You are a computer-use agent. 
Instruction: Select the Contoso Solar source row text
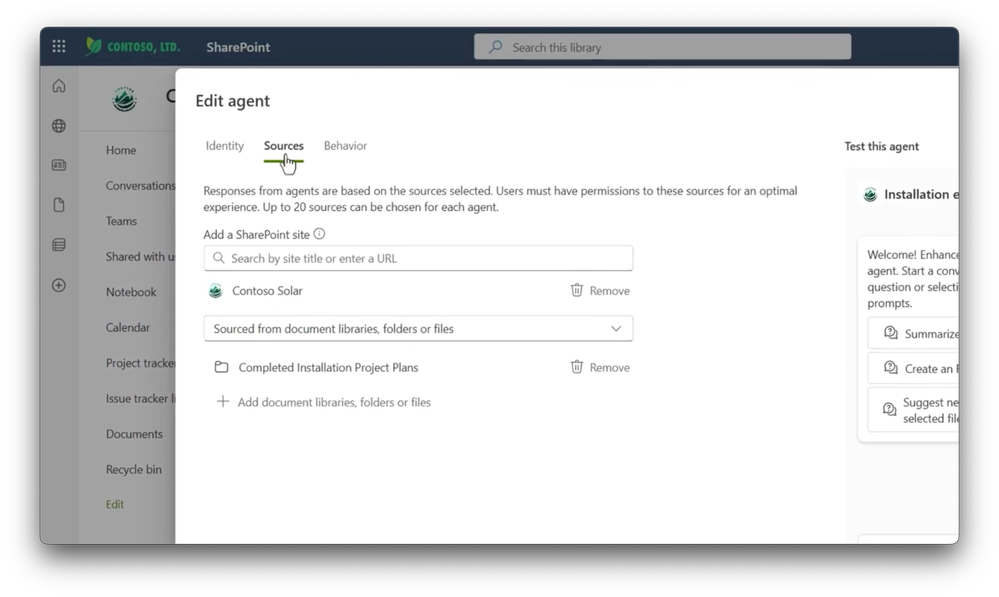coord(267,291)
